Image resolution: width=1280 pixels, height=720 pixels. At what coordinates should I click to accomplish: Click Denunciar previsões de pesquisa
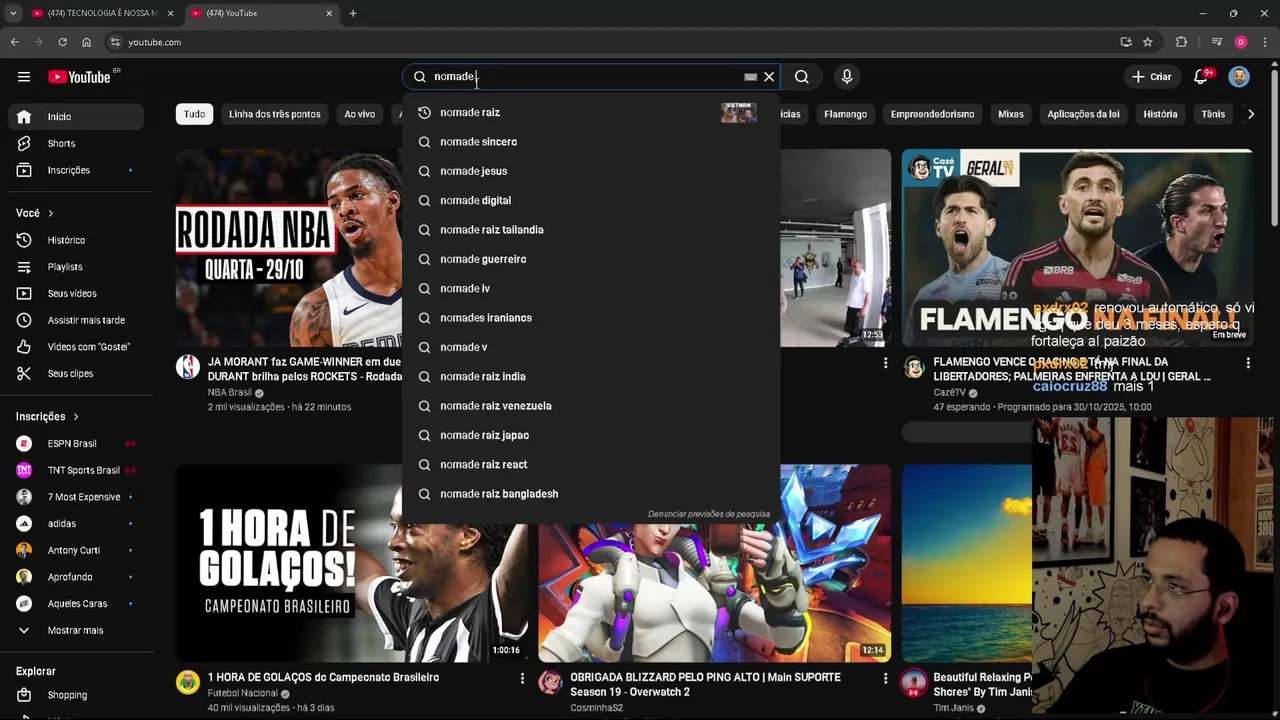(x=709, y=514)
